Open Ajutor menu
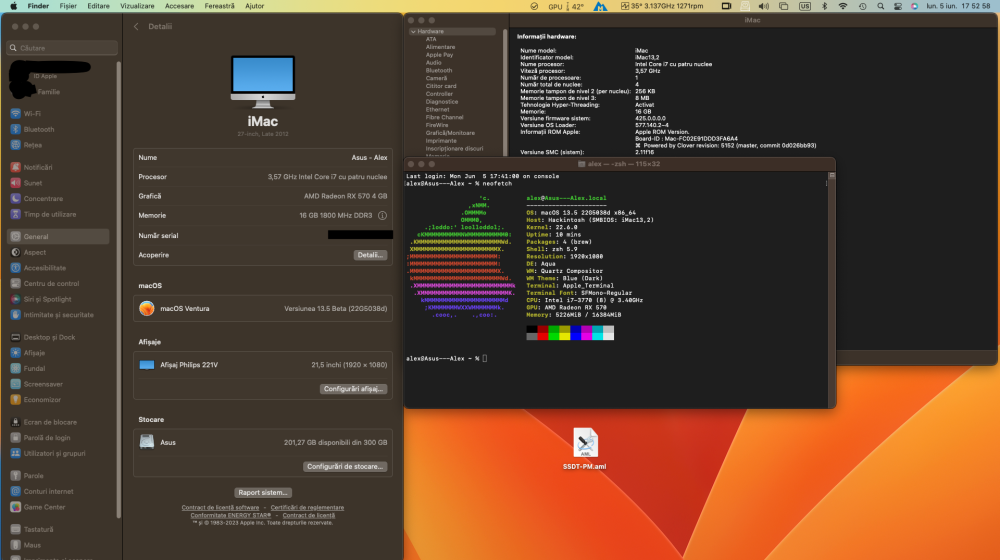The image size is (1000, 560). point(254,6)
